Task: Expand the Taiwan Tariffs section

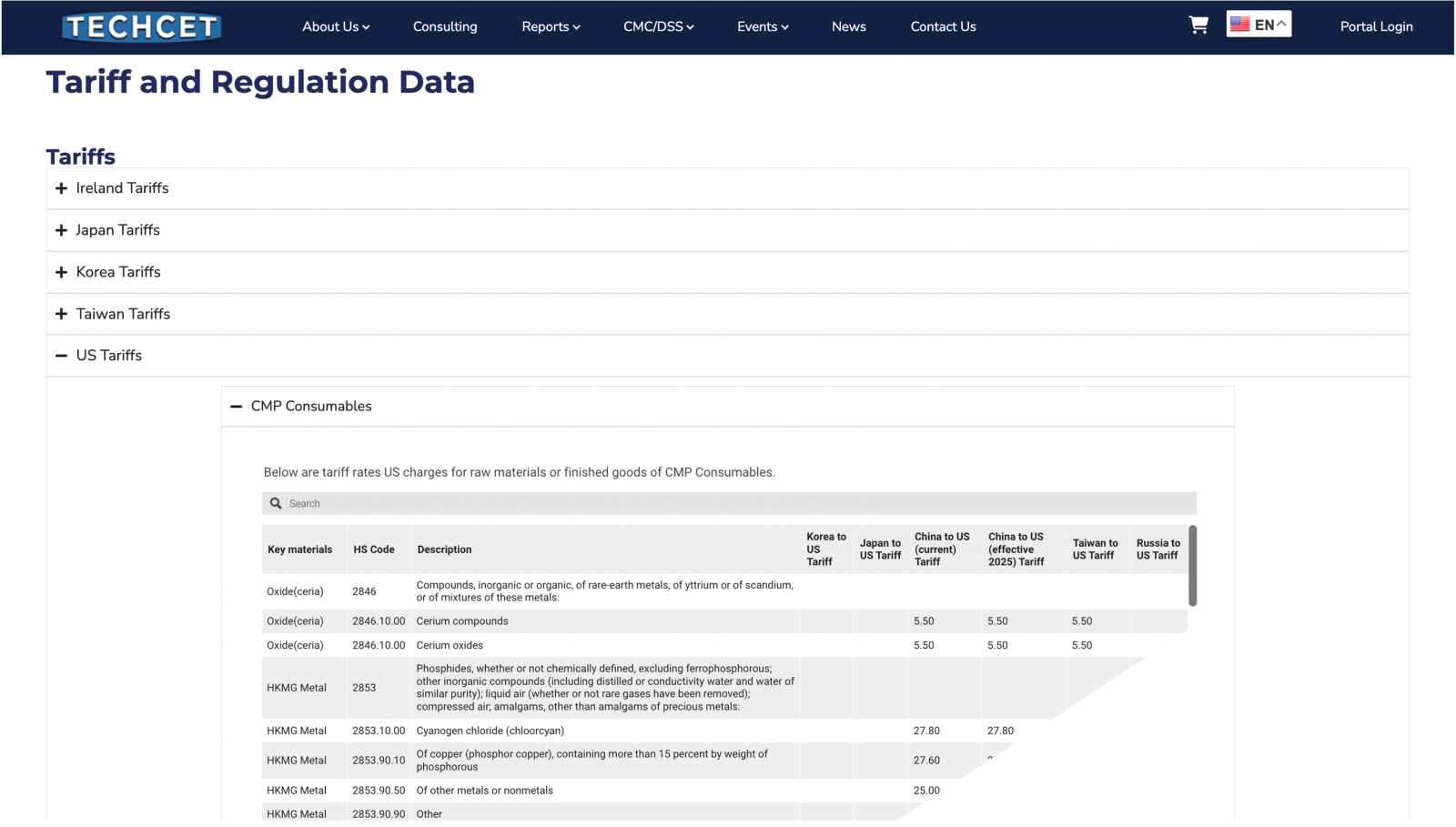Action: coord(123,314)
